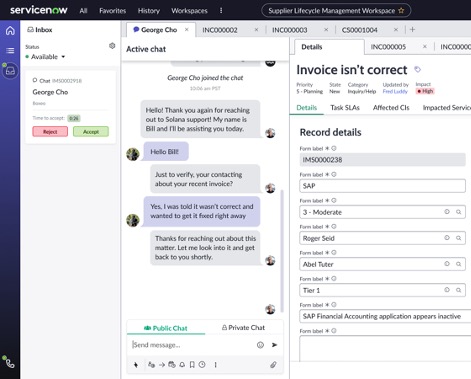The height and width of the screenshot is (379, 471).
Task: Open the Fred Luddy link
Action: (395, 91)
